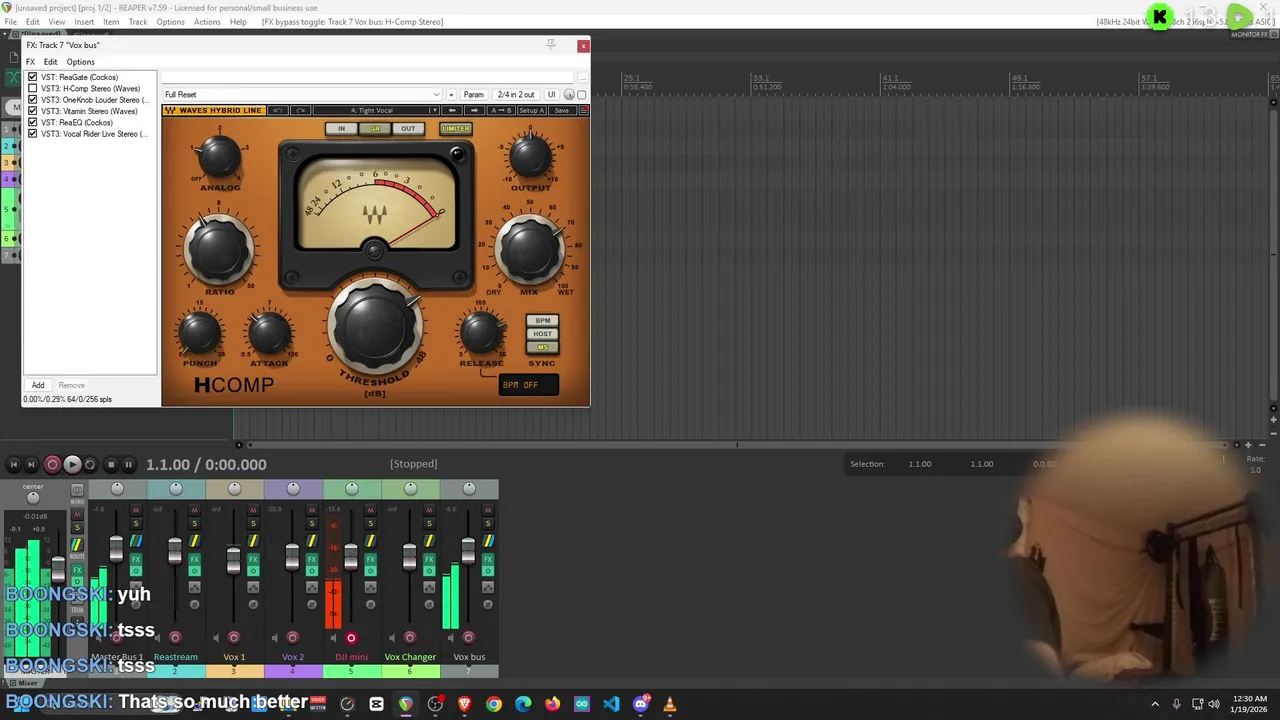Toggle ReaEQ (Cockos) FX checkbox

pyautogui.click(x=33, y=122)
